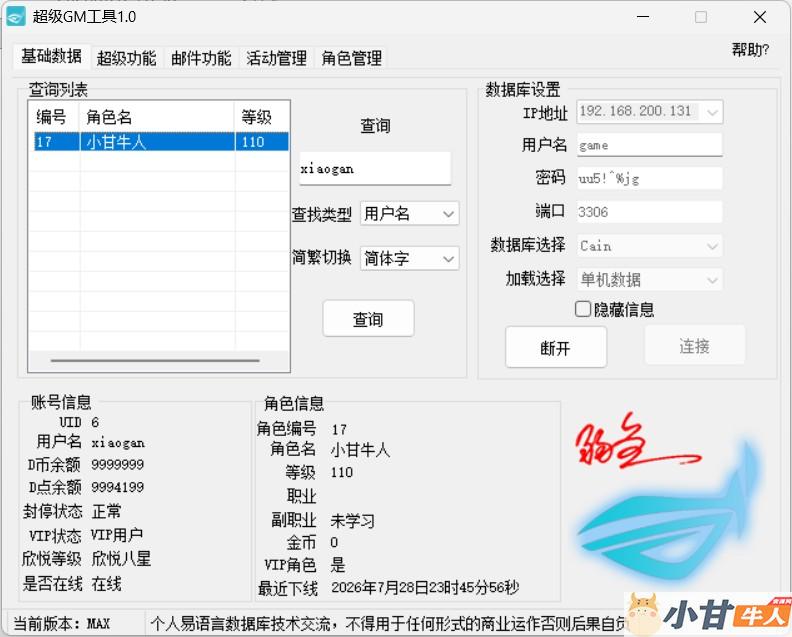Switch to the 超级功能 tab
Screen dimensions: 792x637
tap(127, 58)
